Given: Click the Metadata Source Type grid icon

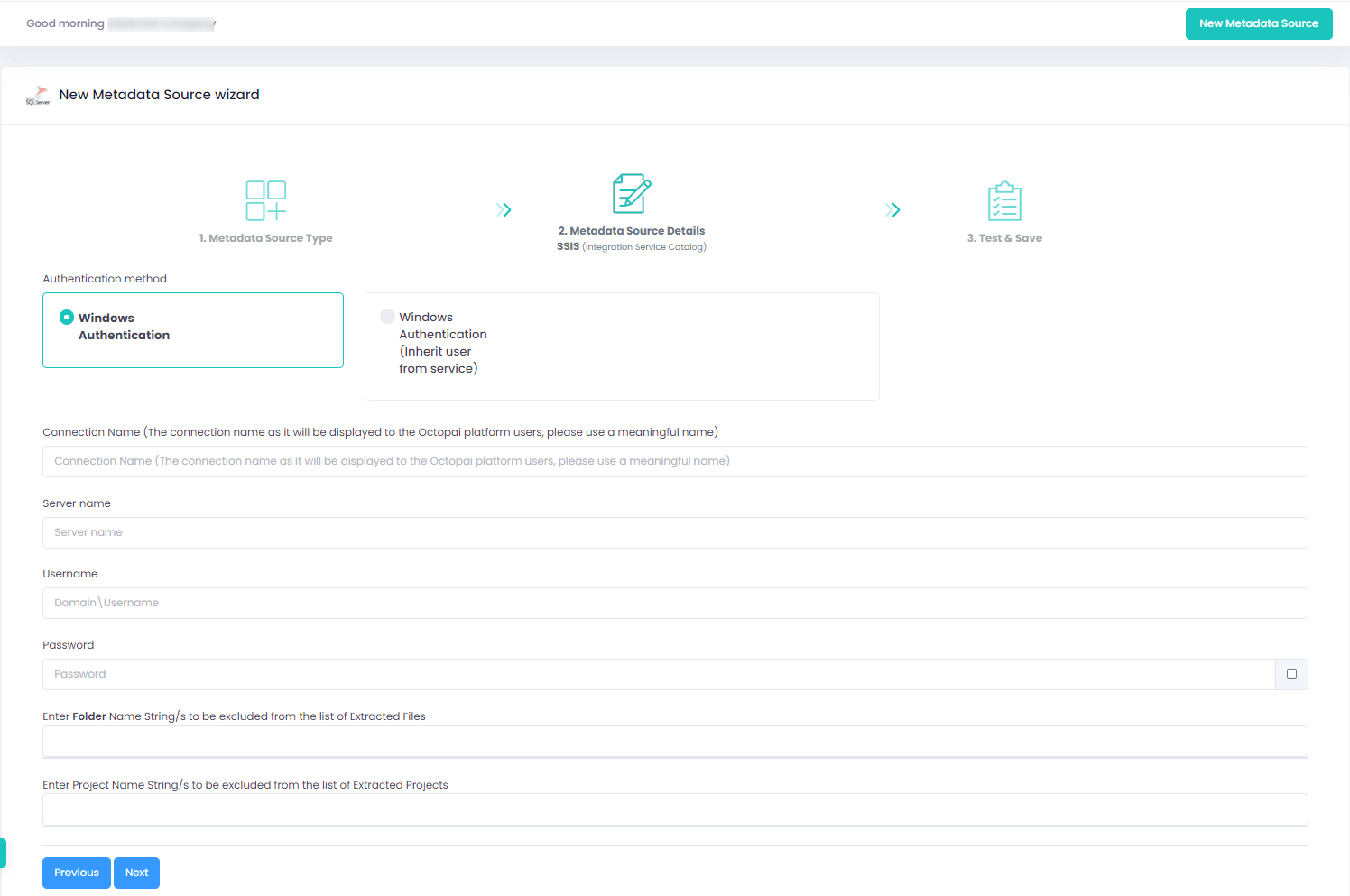Looking at the screenshot, I should click(265, 200).
